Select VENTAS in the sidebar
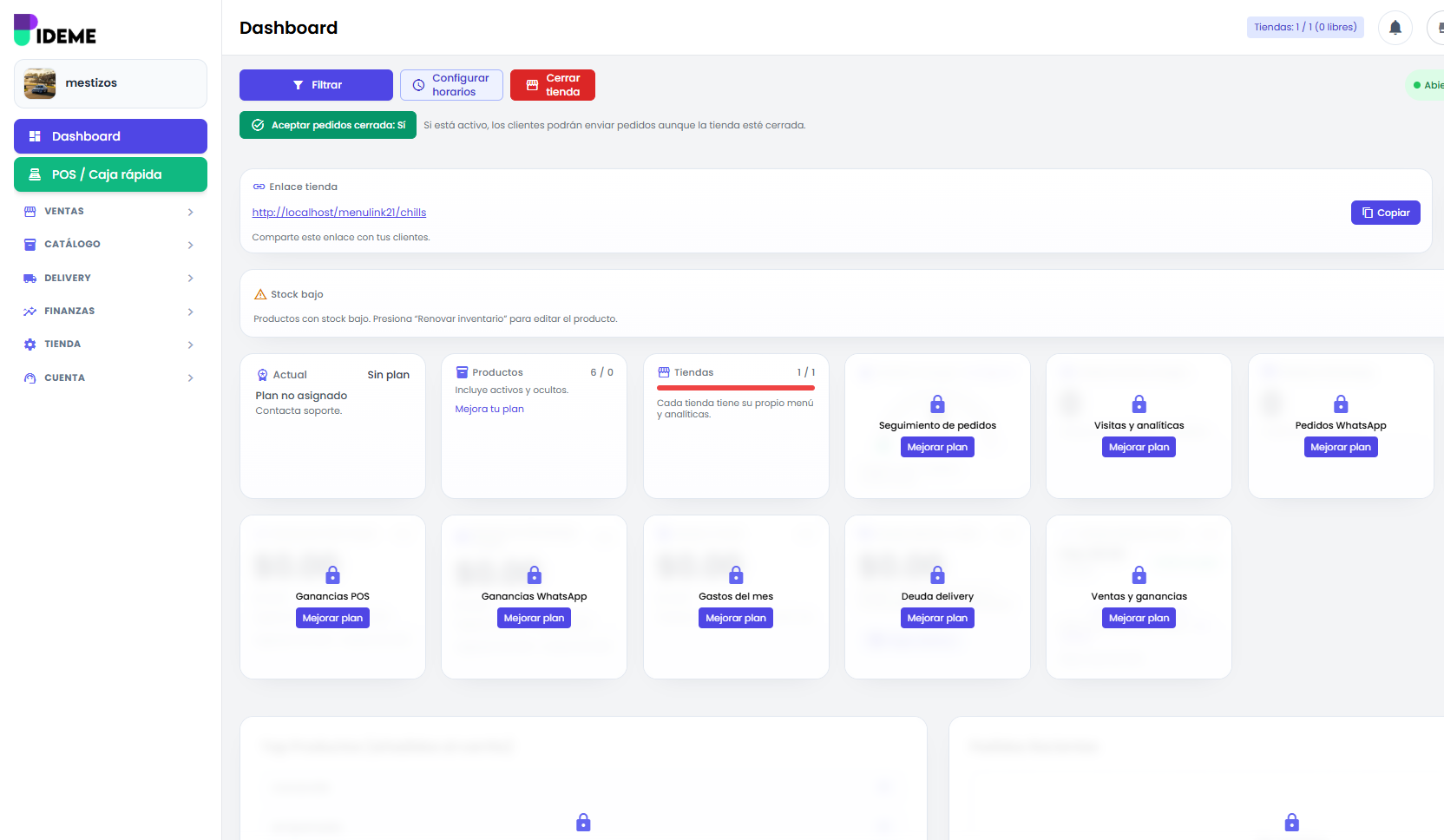The height and width of the screenshot is (840, 1444). click(64, 212)
